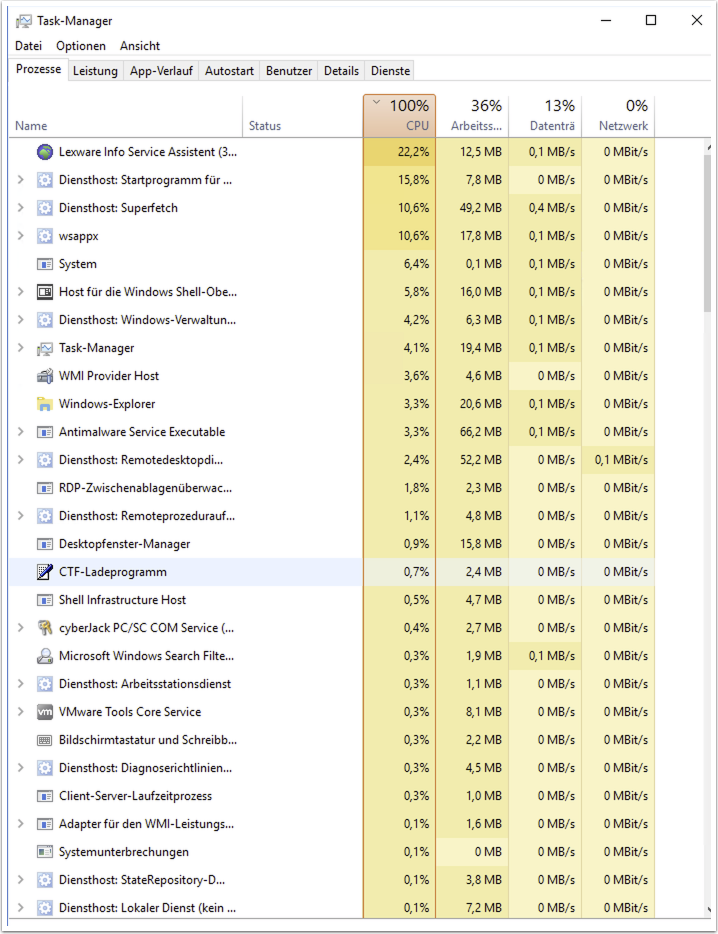Open the Autostart tab
This screenshot has width=718, height=934.
pyautogui.click(x=229, y=71)
